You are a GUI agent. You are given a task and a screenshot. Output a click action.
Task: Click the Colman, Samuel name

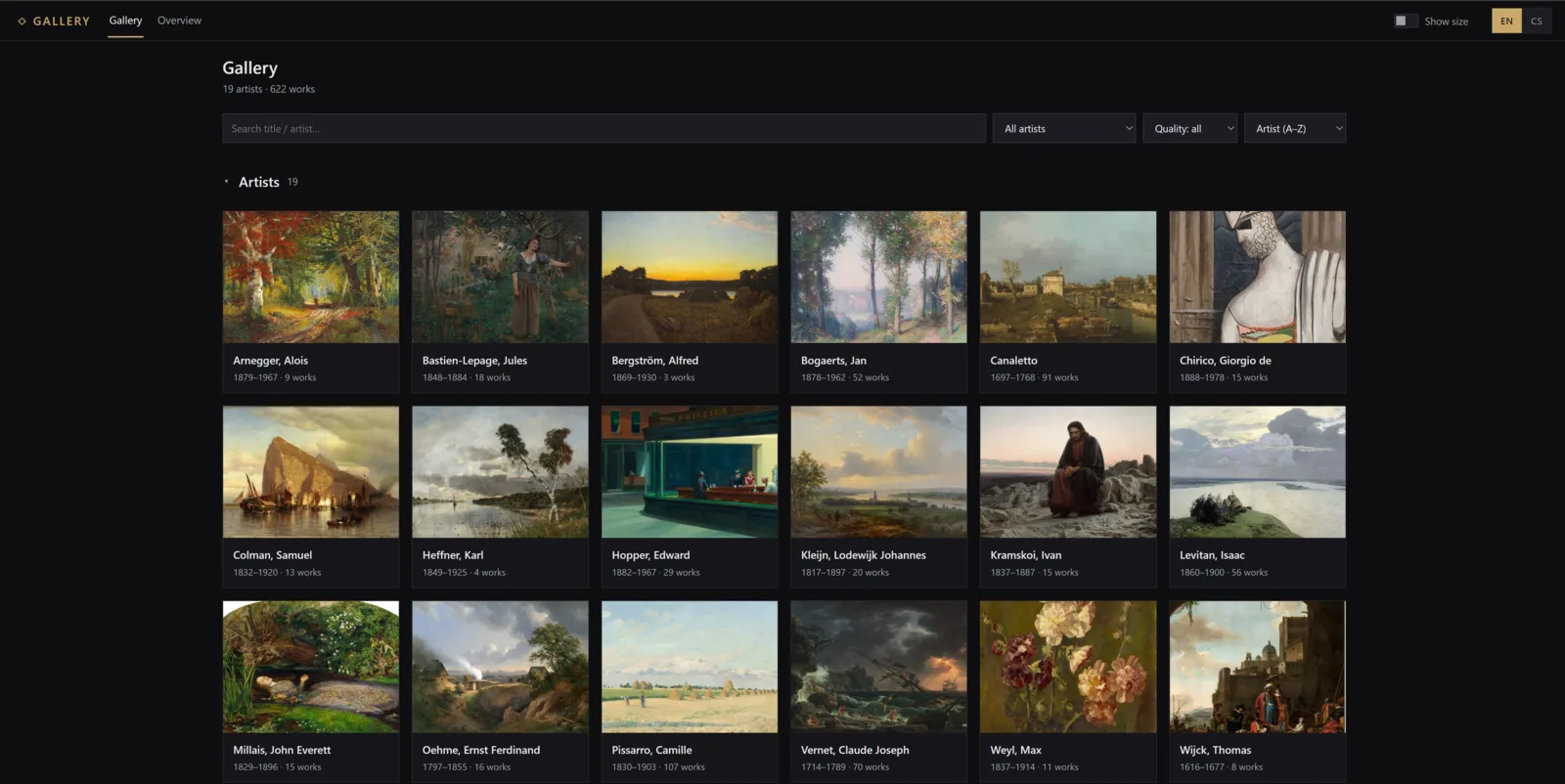tap(272, 555)
